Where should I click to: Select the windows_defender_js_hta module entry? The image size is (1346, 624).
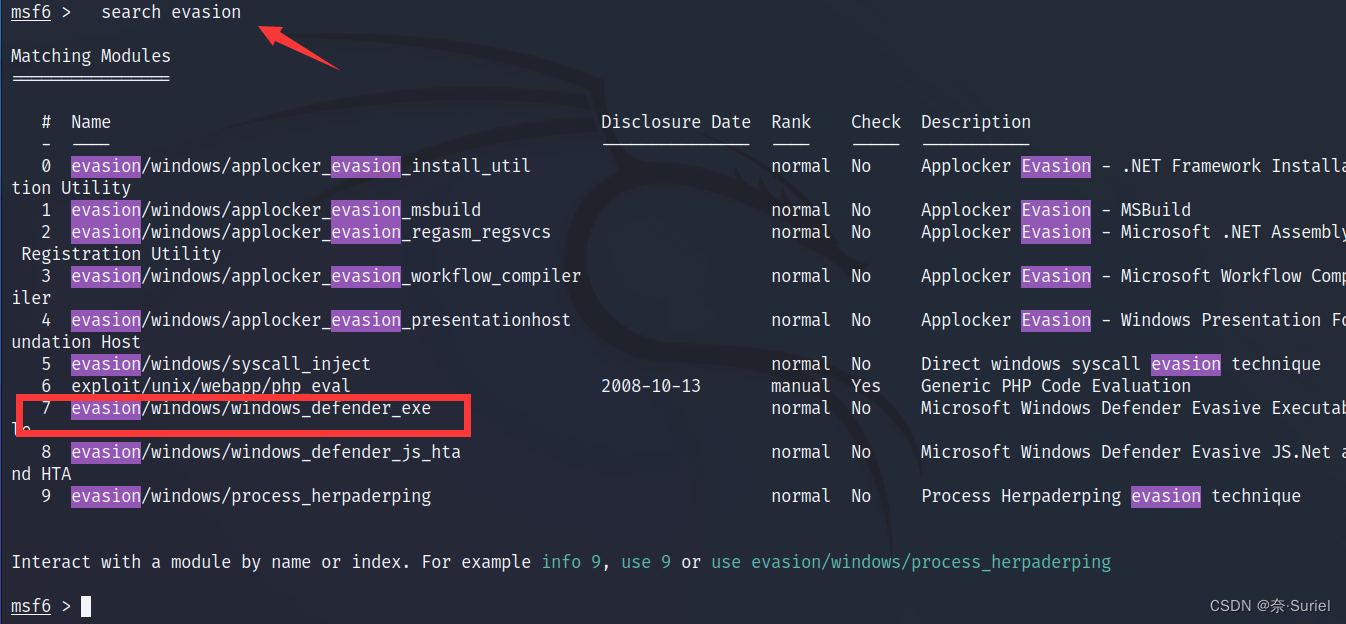coord(265,451)
